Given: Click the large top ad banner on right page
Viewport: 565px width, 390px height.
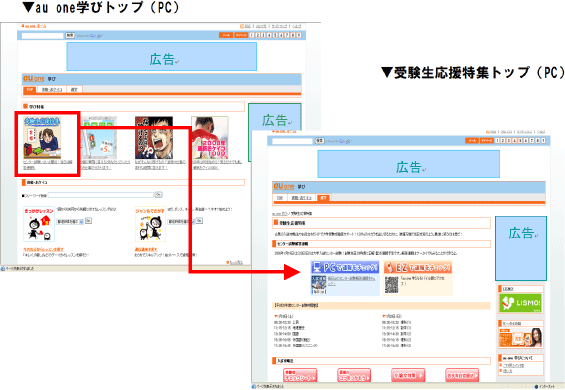Looking at the screenshot, I should (409, 164).
